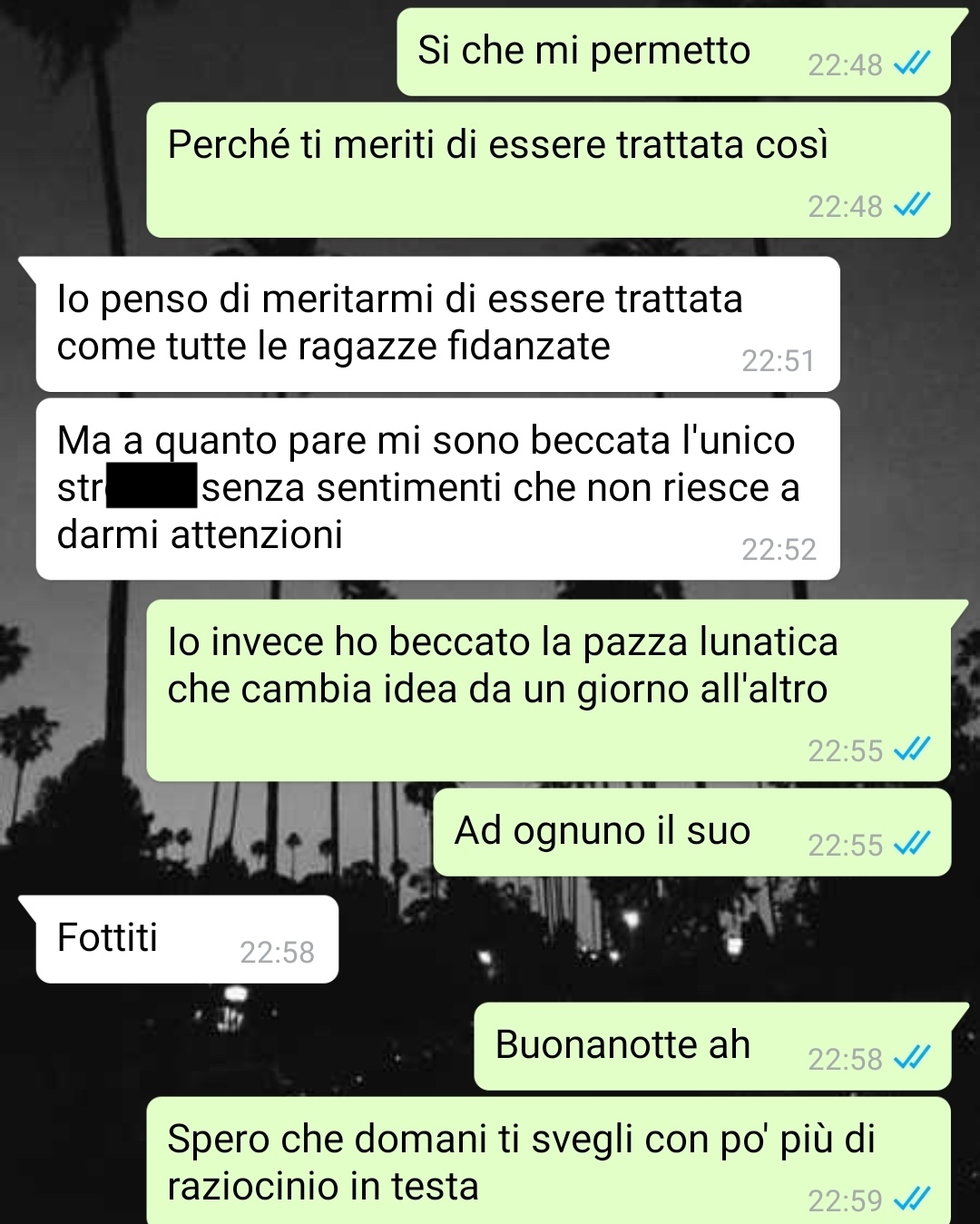Screen dimensions: 980x1224
Task: Click the 22:52 timestamp
Action: pyautogui.click(x=778, y=549)
